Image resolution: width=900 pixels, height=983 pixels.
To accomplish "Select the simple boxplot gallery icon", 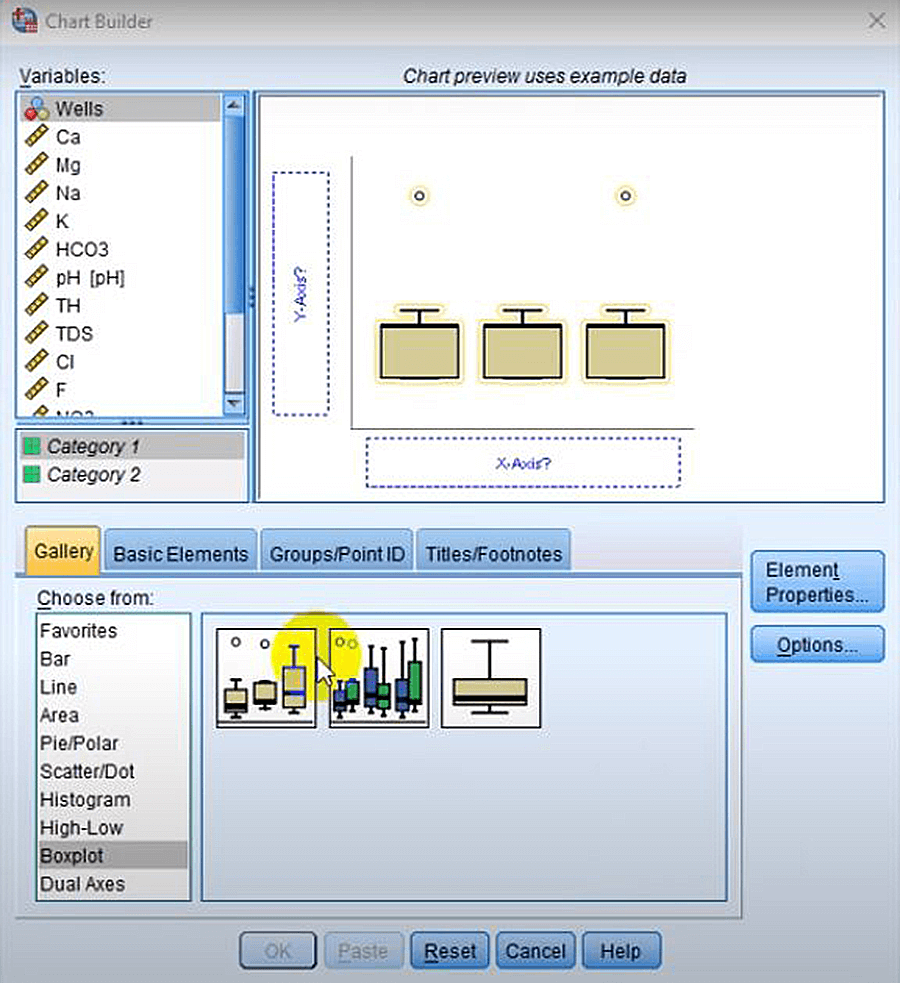I will (x=264, y=677).
